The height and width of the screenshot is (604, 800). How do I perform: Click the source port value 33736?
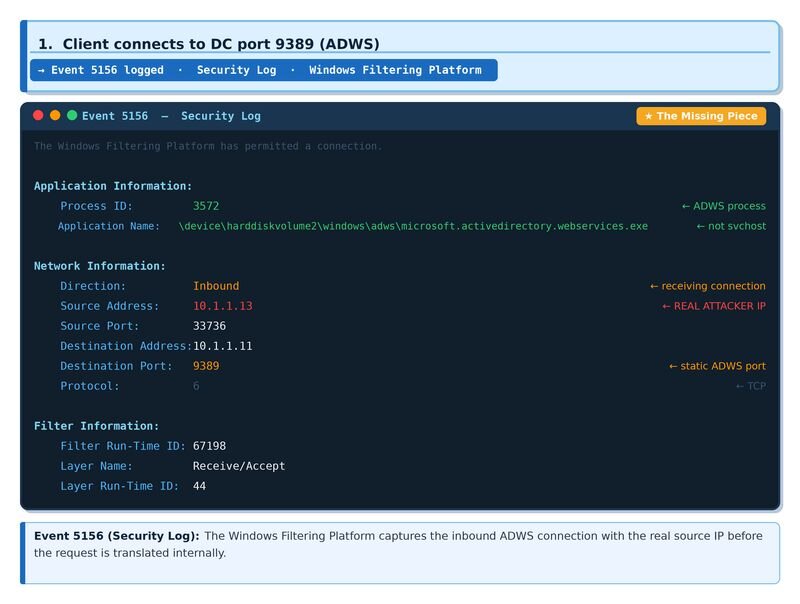(209, 326)
